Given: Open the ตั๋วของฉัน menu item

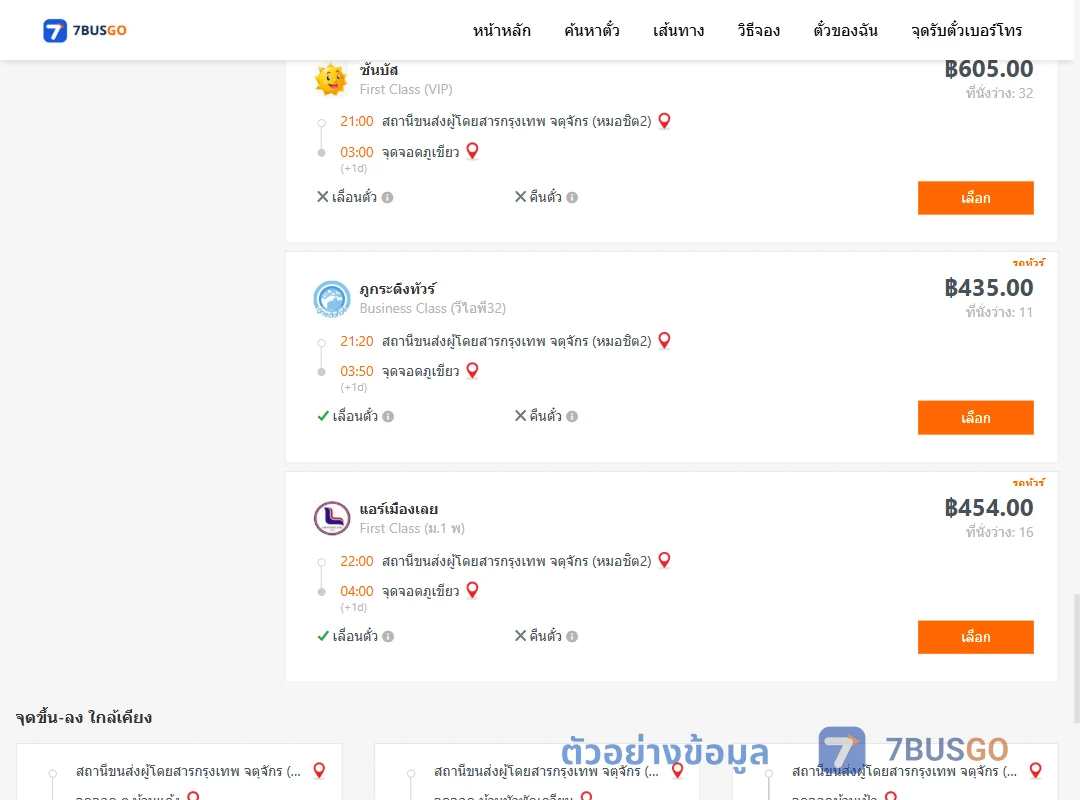Looking at the screenshot, I should pyautogui.click(x=845, y=30).
